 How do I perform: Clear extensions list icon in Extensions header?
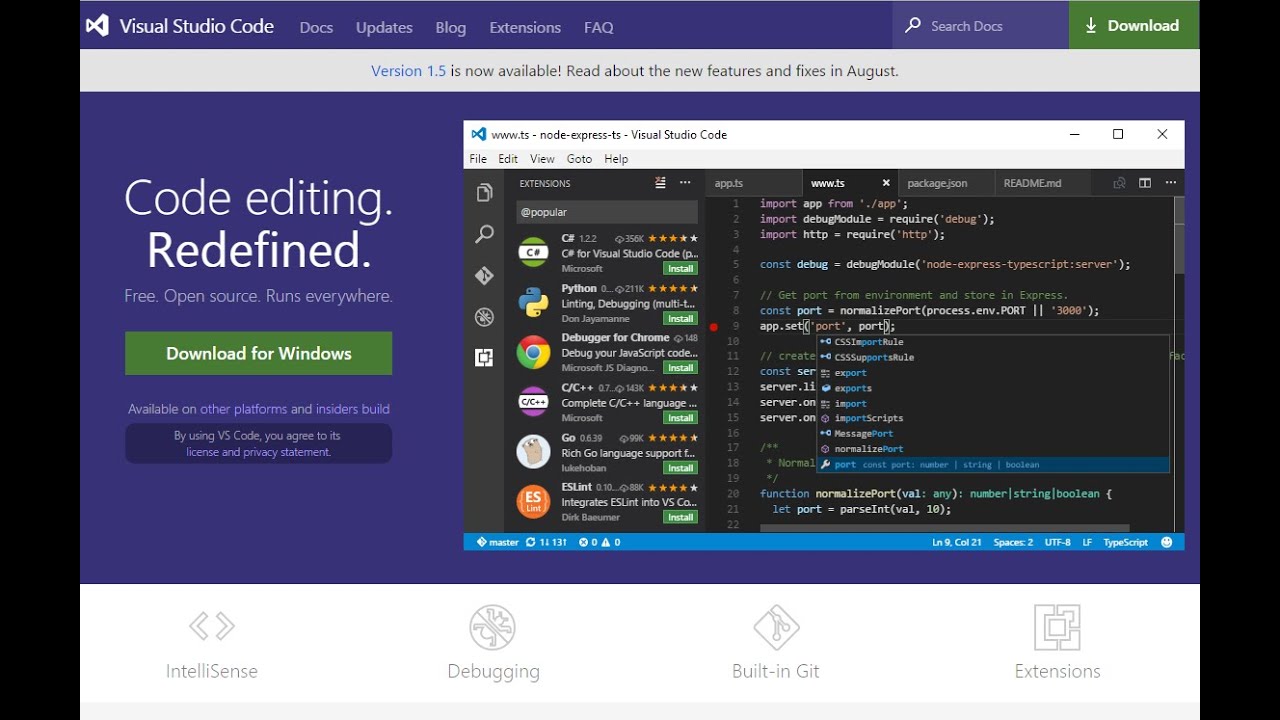[x=660, y=183]
